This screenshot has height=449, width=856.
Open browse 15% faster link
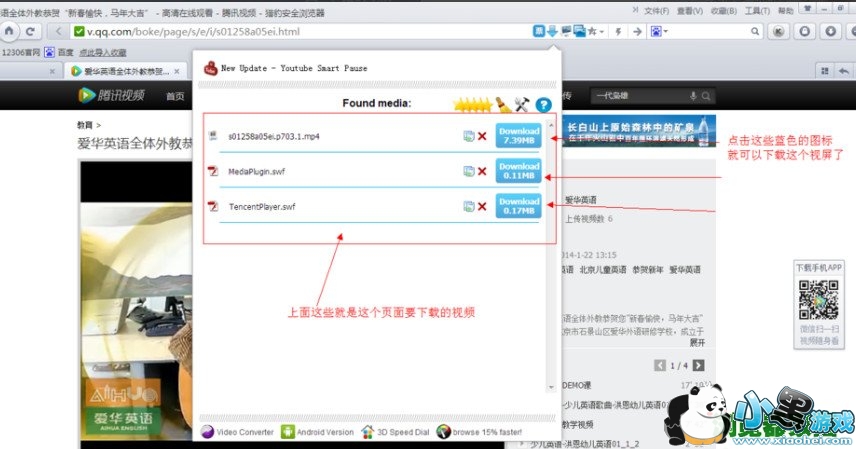(479, 432)
